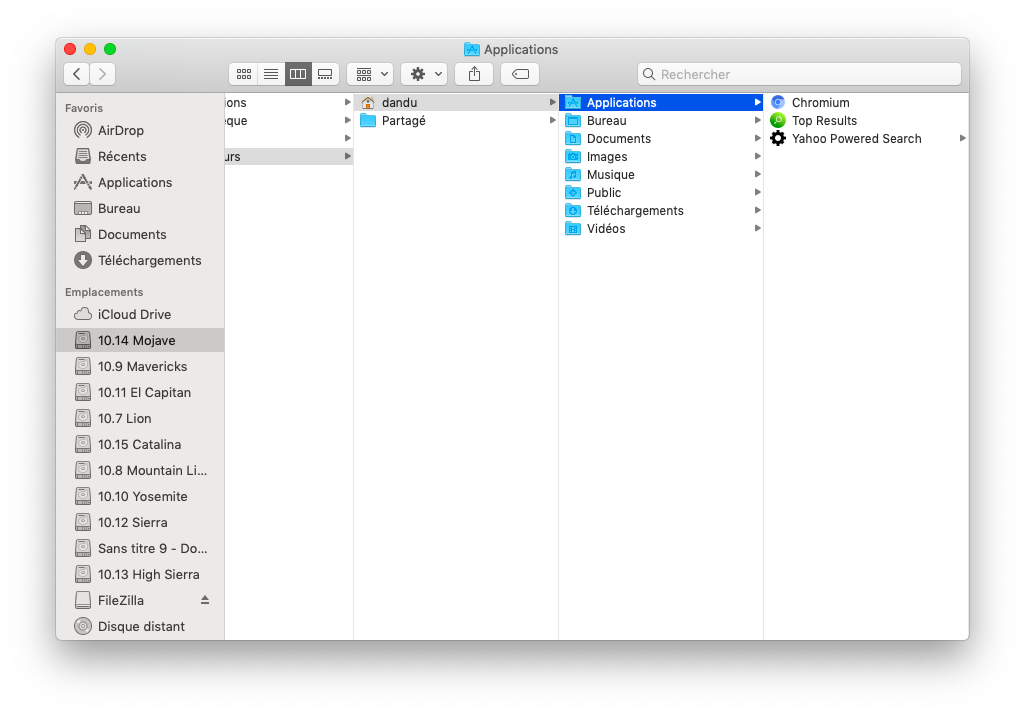
Task: Open Applications in the Favoris sidebar
Action: (x=140, y=182)
